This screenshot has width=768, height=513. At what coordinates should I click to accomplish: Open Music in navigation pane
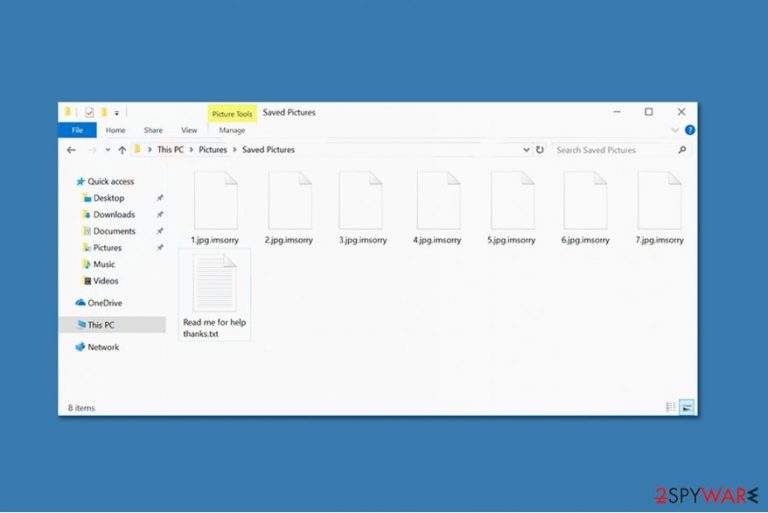click(x=103, y=265)
